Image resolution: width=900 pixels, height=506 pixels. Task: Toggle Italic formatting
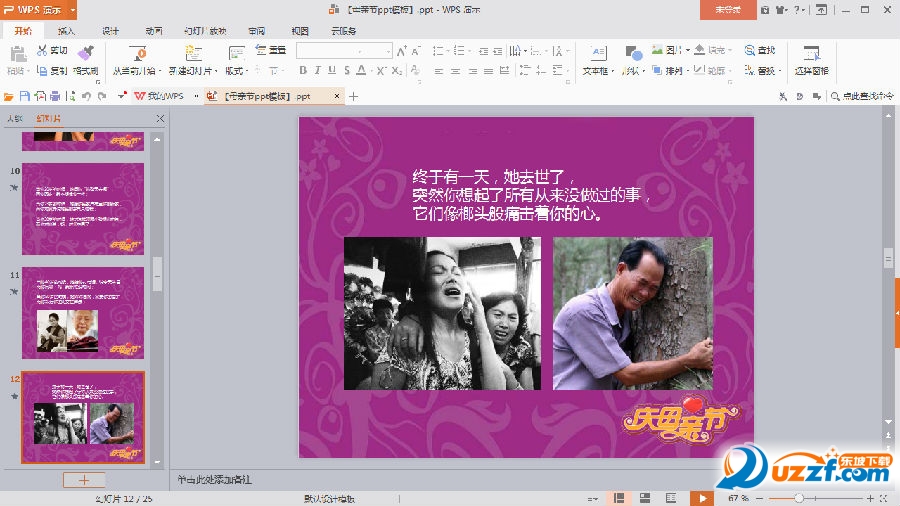click(318, 71)
